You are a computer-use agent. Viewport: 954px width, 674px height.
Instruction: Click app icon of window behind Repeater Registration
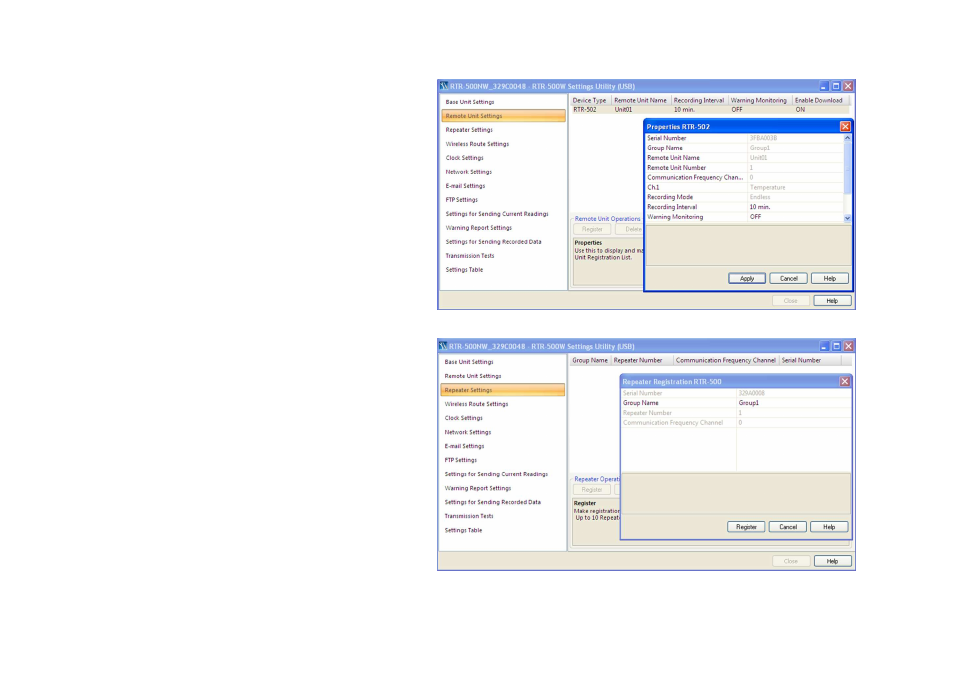tap(443, 346)
